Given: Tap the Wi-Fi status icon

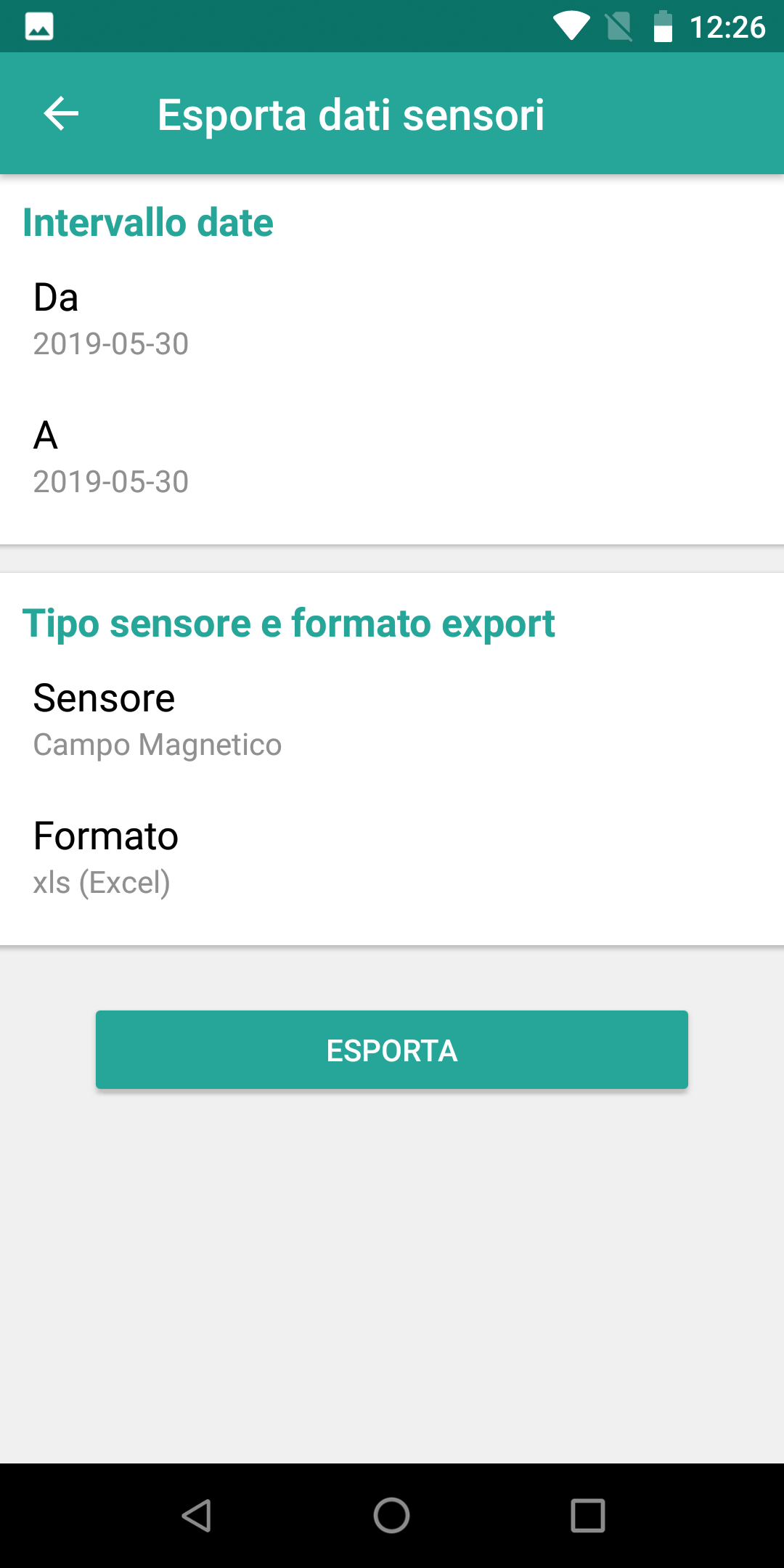Looking at the screenshot, I should coord(572,27).
